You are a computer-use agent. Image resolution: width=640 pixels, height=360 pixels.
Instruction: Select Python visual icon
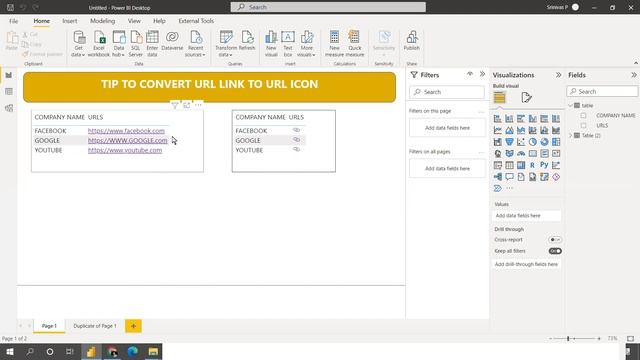(544, 165)
